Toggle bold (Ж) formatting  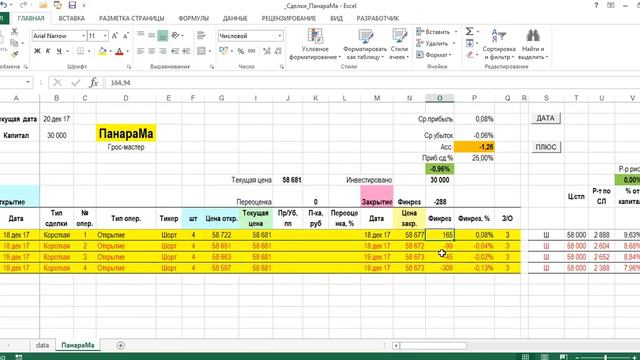[37, 51]
